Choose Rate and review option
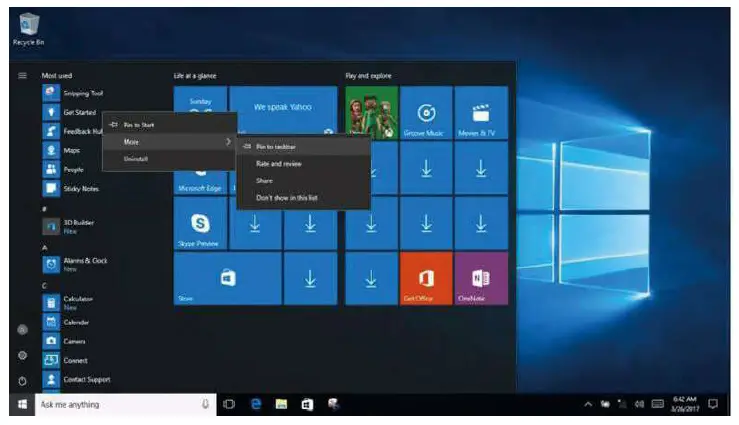Screen dimensions: 739x425 pos(304,163)
